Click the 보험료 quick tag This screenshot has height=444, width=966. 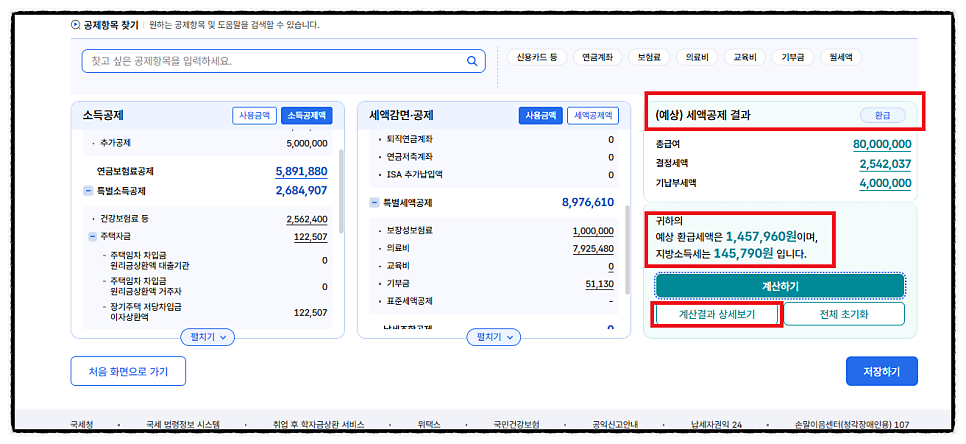click(649, 57)
